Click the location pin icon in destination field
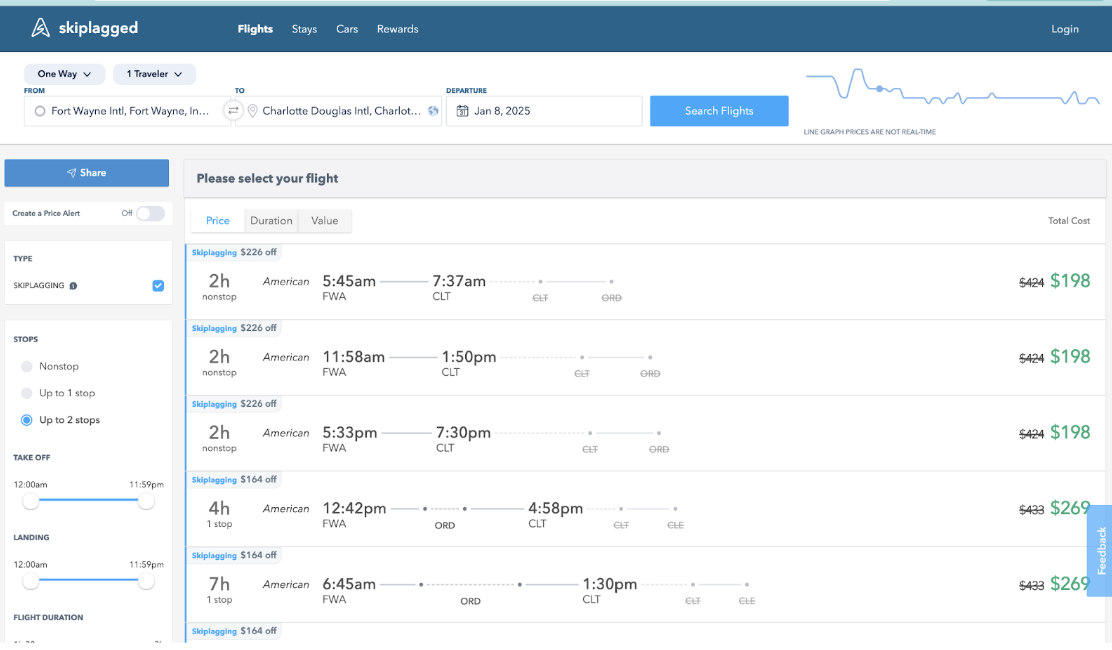This screenshot has height=650, width=1112. pos(252,111)
